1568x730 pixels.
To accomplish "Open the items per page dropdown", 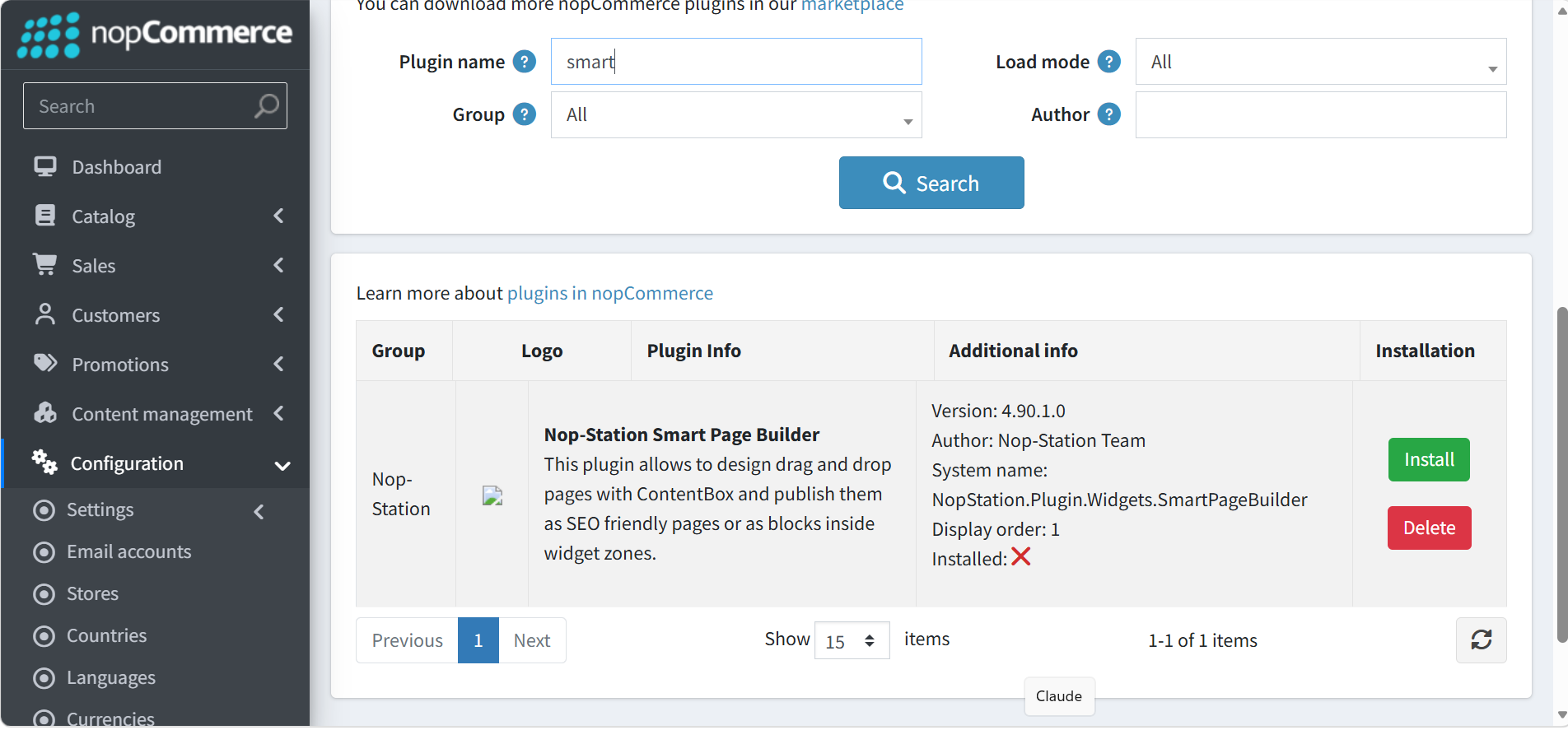I will pyautogui.click(x=852, y=640).
